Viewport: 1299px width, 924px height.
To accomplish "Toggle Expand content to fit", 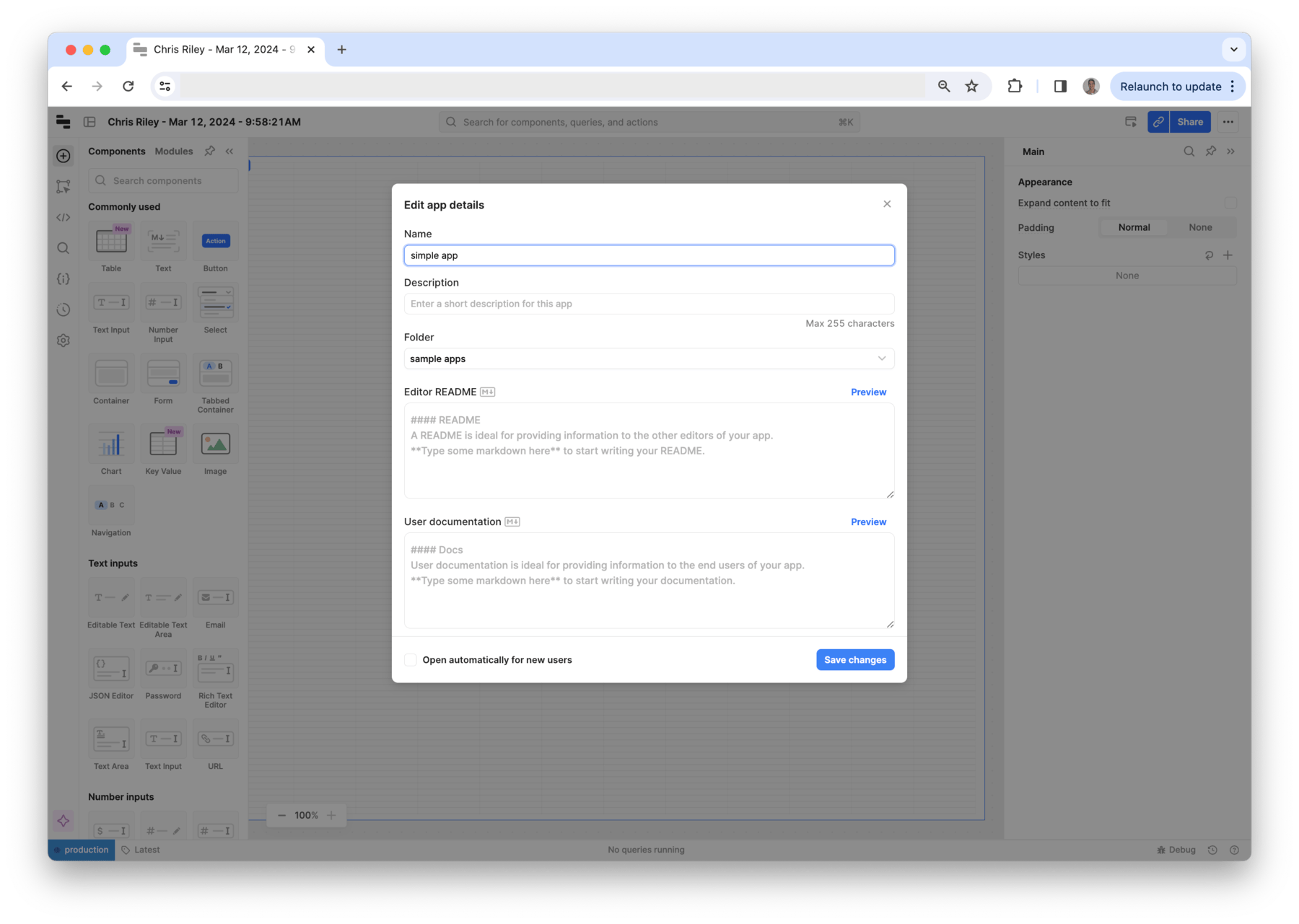I will (1230, 203).
